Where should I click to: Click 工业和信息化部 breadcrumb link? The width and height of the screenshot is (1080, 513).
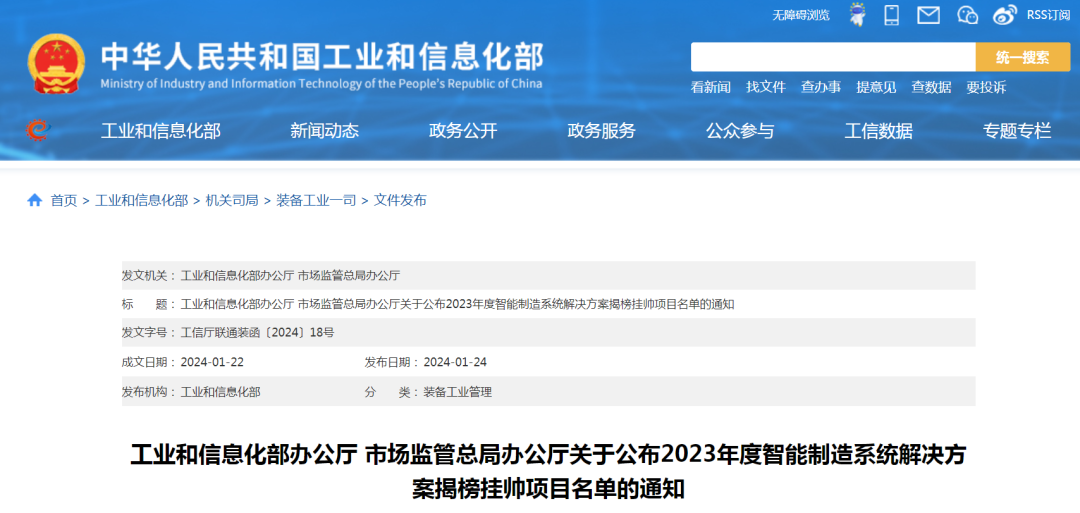[x=141, y=200]
